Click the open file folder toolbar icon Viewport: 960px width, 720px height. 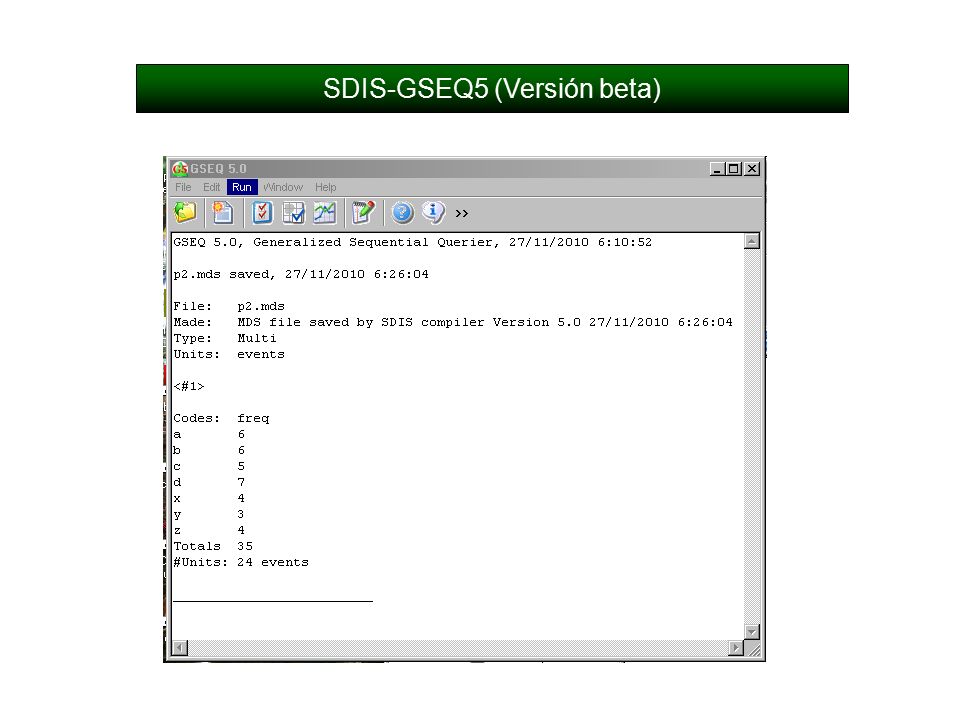185,212
